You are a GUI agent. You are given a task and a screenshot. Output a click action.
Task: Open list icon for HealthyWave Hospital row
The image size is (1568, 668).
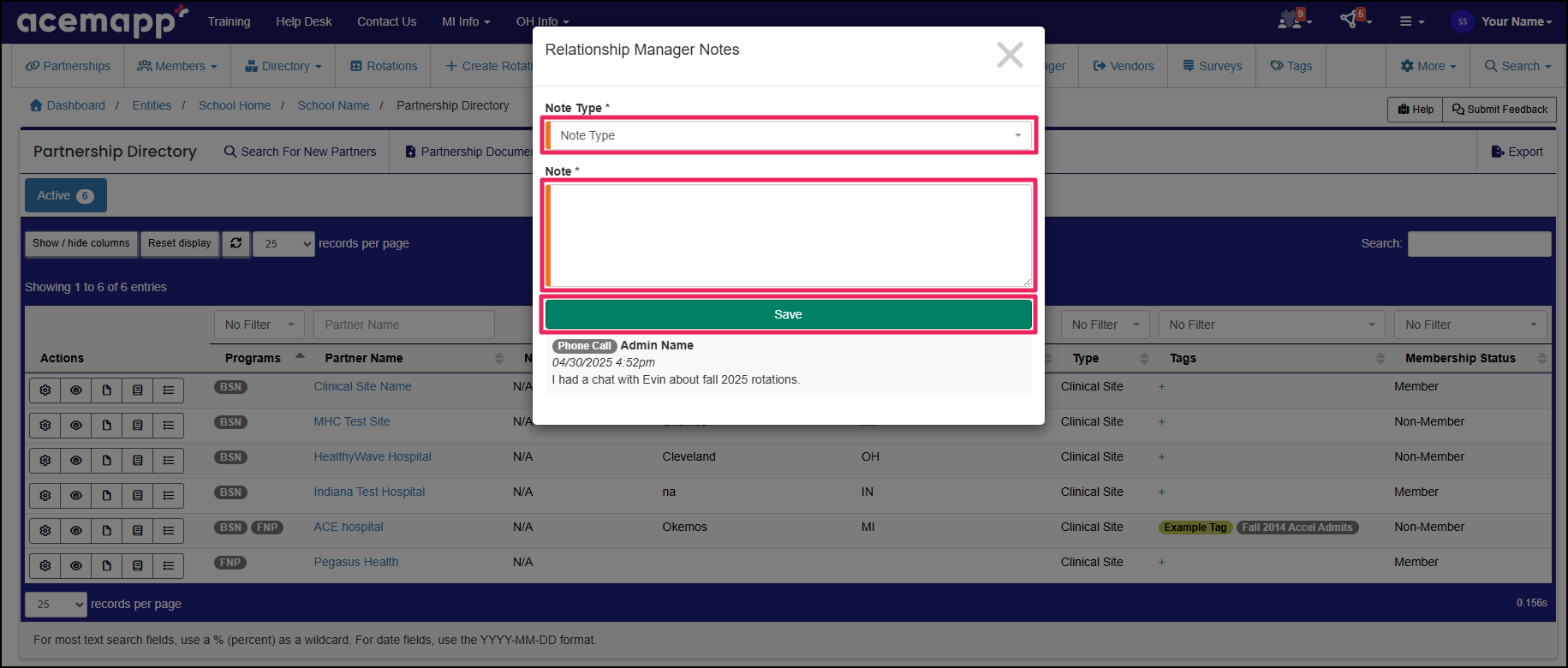point(169,461)
